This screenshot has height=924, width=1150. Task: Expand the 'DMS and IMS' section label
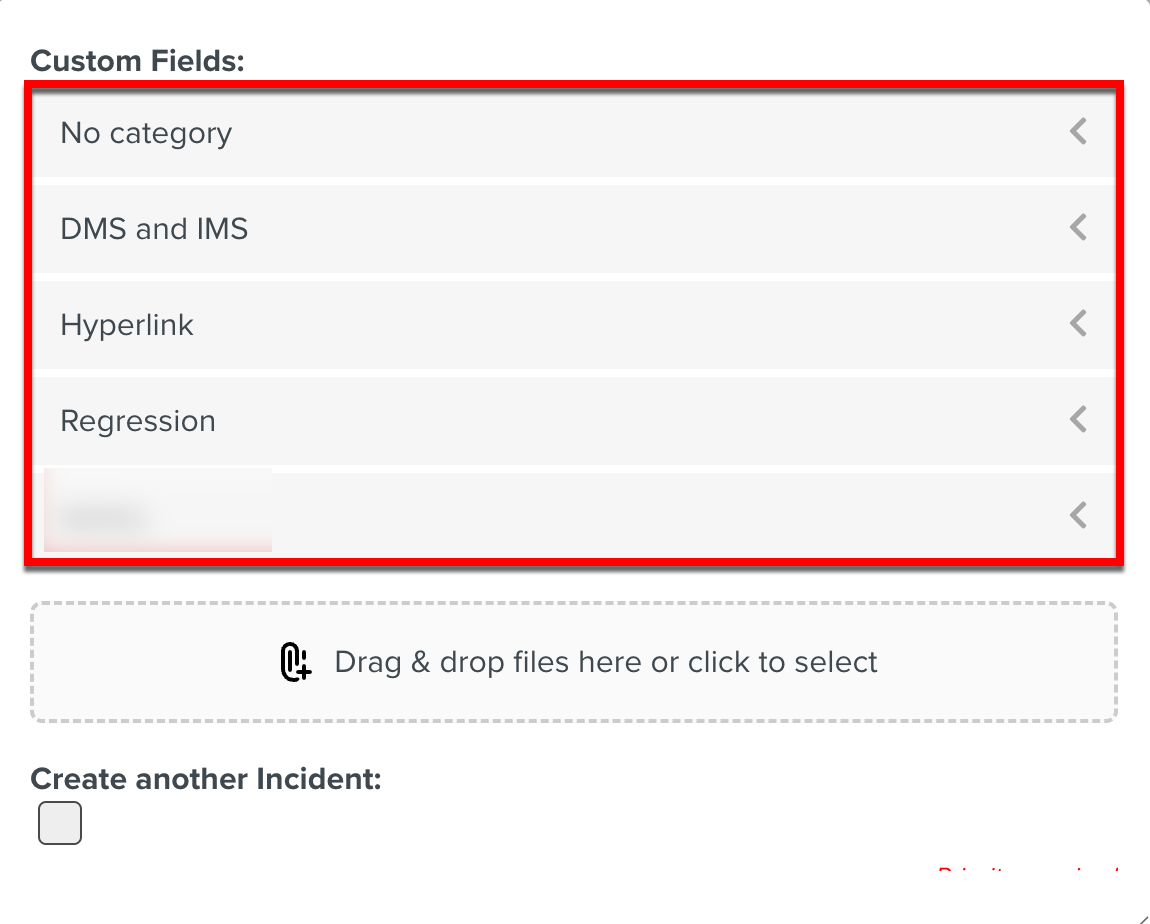[x=154, y=229]
